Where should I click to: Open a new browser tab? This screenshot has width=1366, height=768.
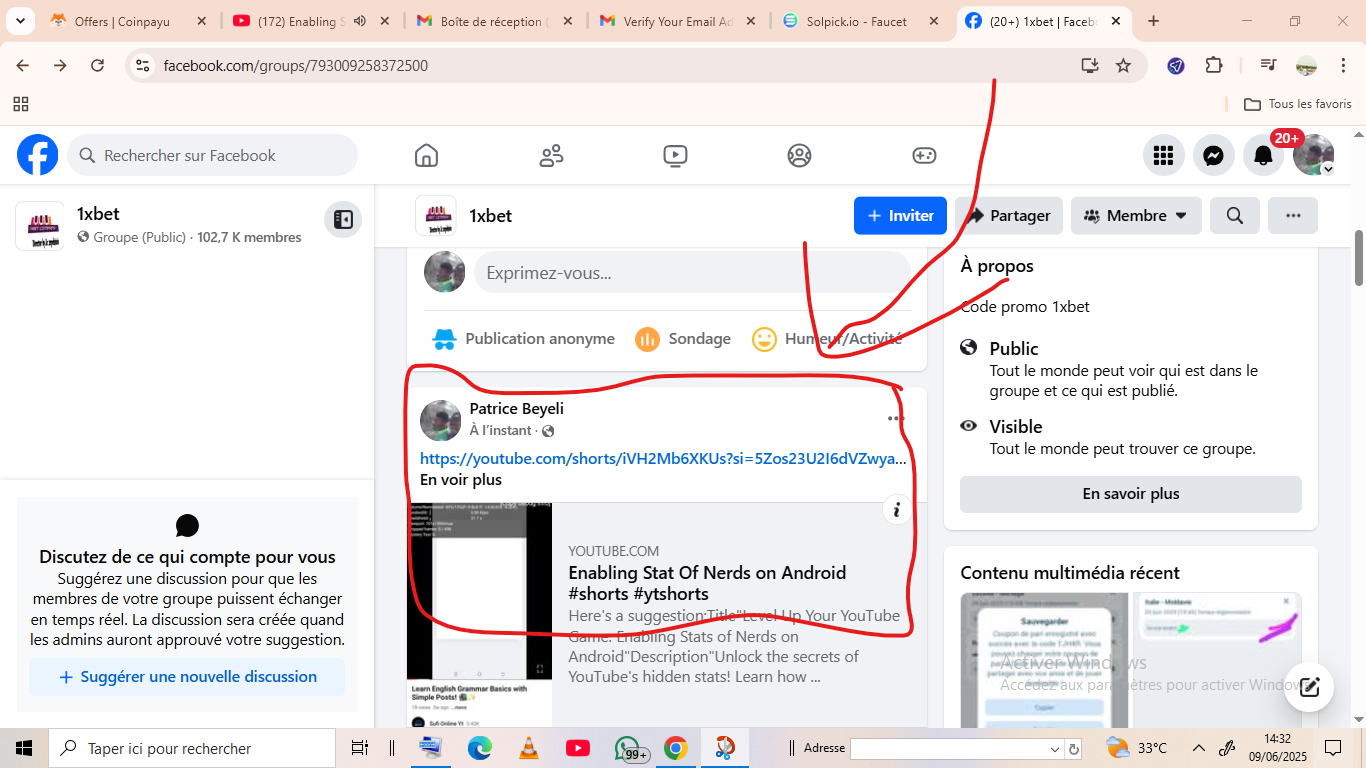1153,21
